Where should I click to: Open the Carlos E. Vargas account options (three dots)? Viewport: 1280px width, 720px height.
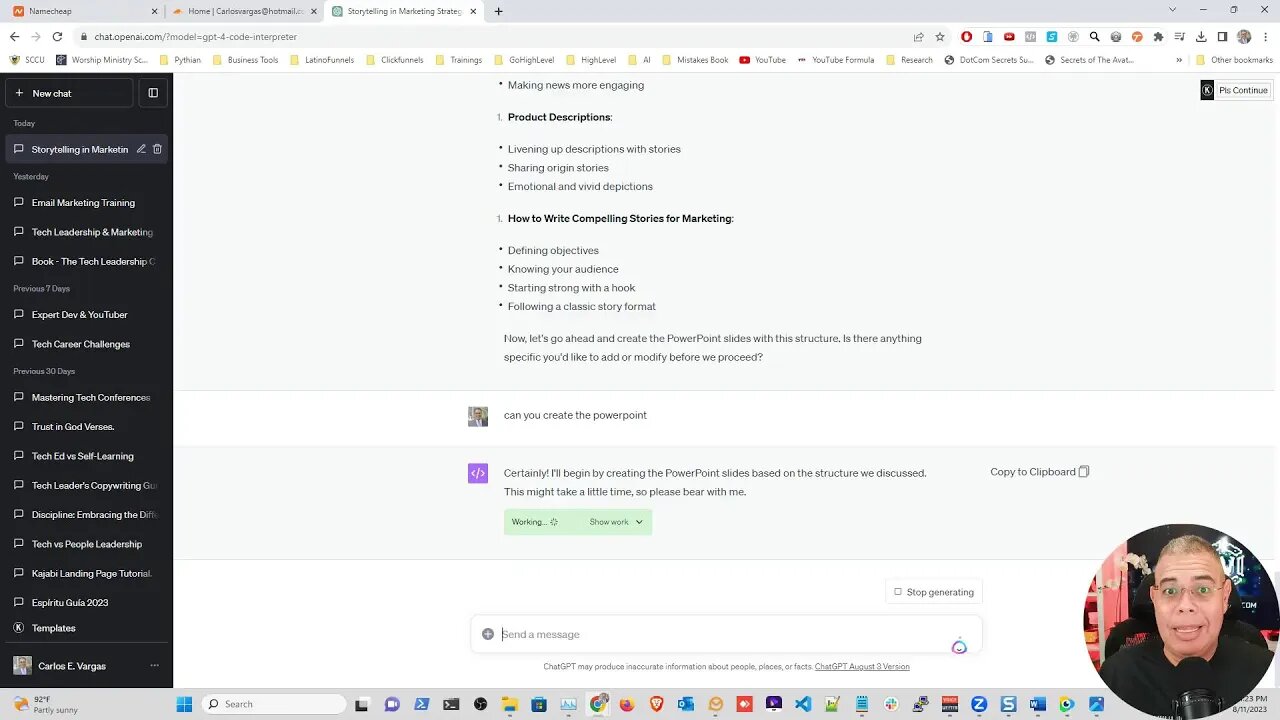(154, 666)
